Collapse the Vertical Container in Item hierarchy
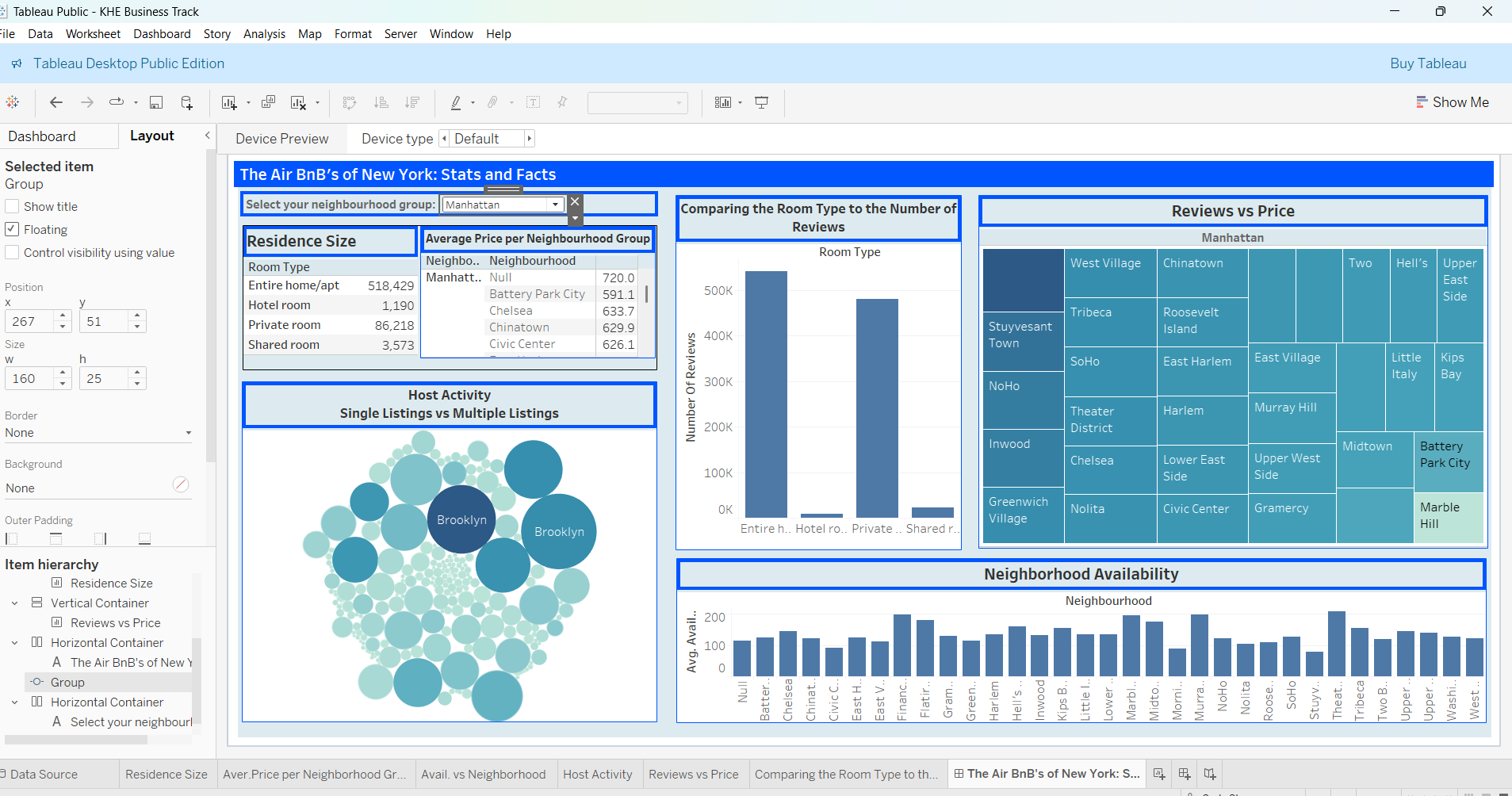 pyautogui.click(x=14, y=603)
